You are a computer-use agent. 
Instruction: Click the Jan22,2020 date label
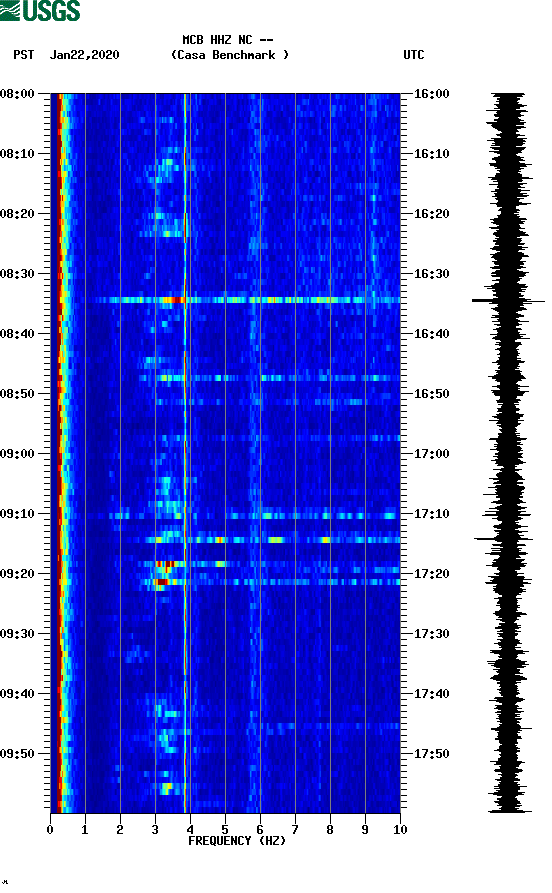pos(84,55)
